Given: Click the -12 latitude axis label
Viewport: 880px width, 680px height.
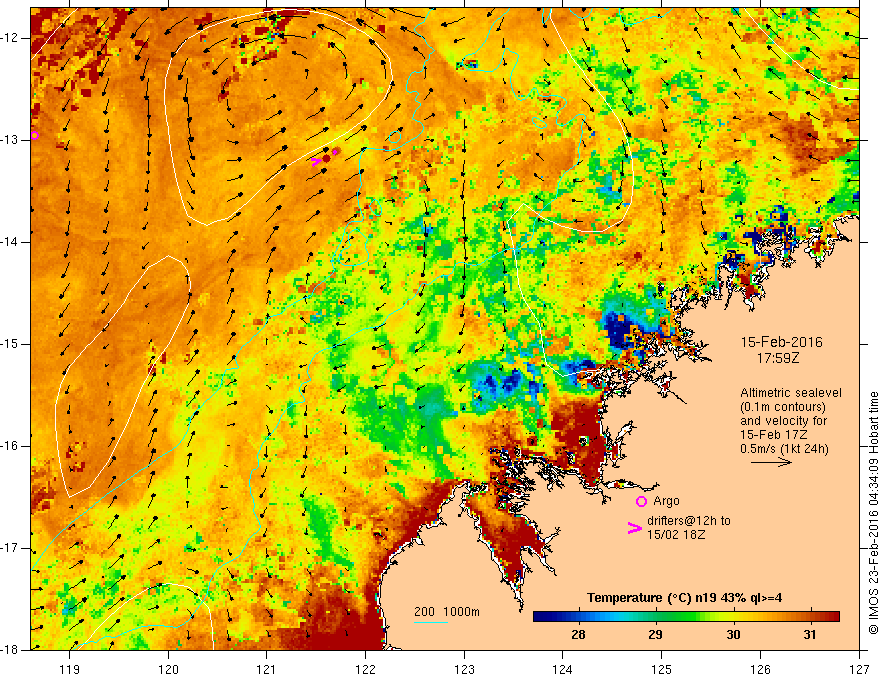Looking at the screenshot, I should [10, 38].
